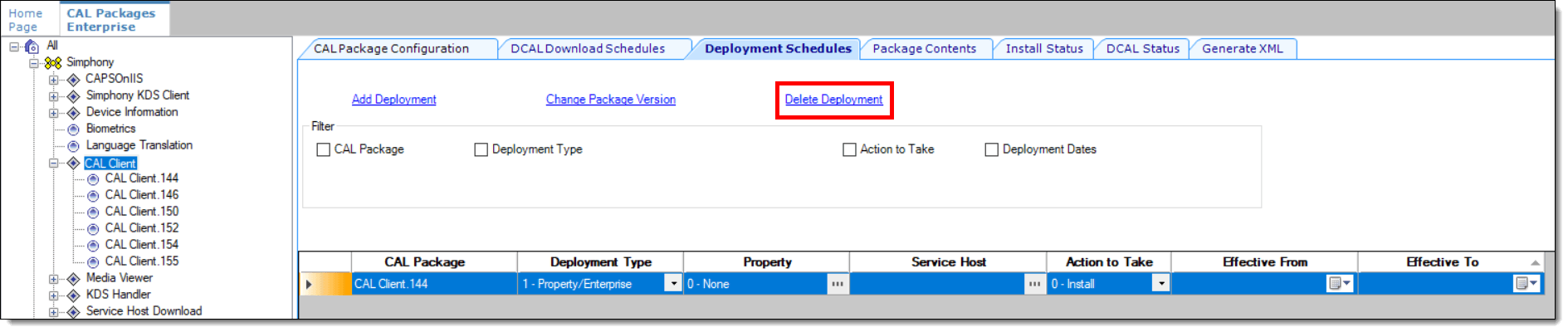Switch to the Package Contents tab
Screen dimensions: 1568x332
tap(924, 49)
